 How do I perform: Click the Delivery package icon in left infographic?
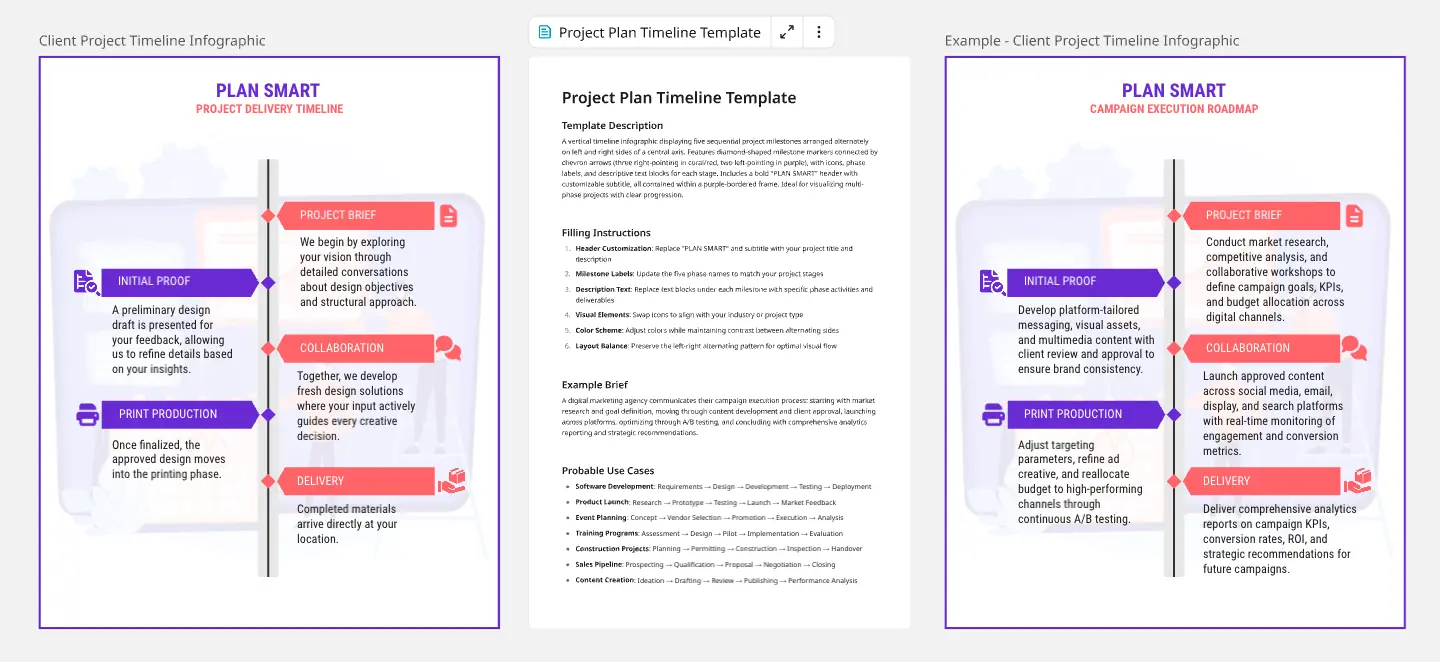point(451,481)
